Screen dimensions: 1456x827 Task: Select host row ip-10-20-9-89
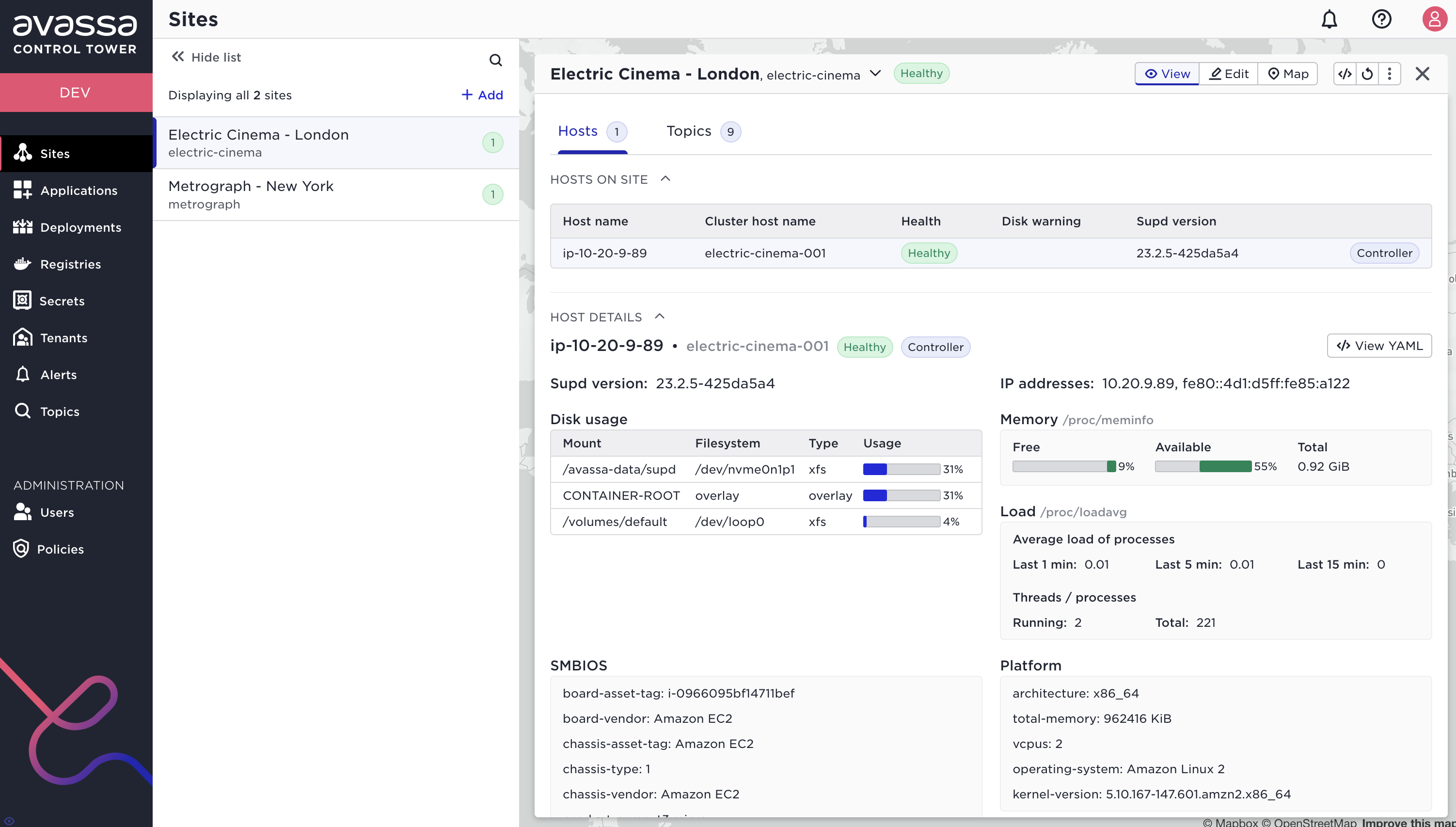(991, 253)
